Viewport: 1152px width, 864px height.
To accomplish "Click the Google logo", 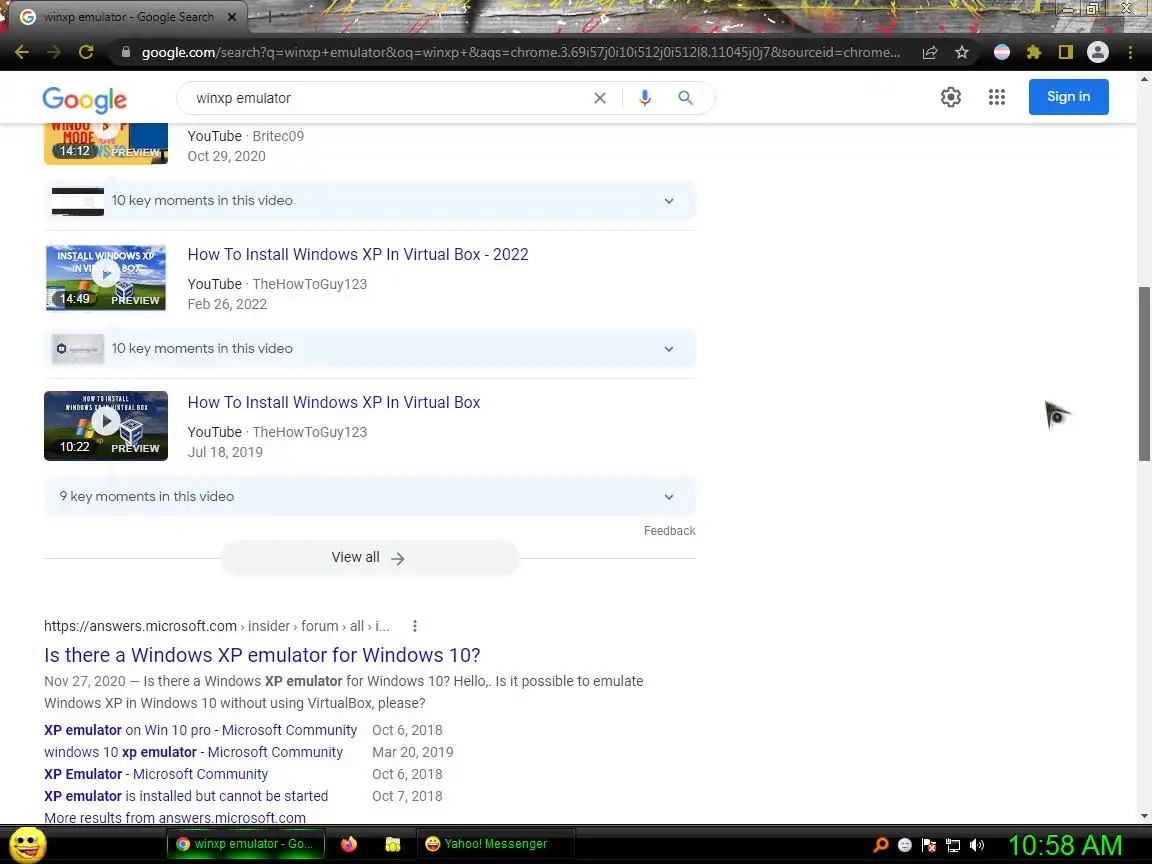I will coord(84,99).
